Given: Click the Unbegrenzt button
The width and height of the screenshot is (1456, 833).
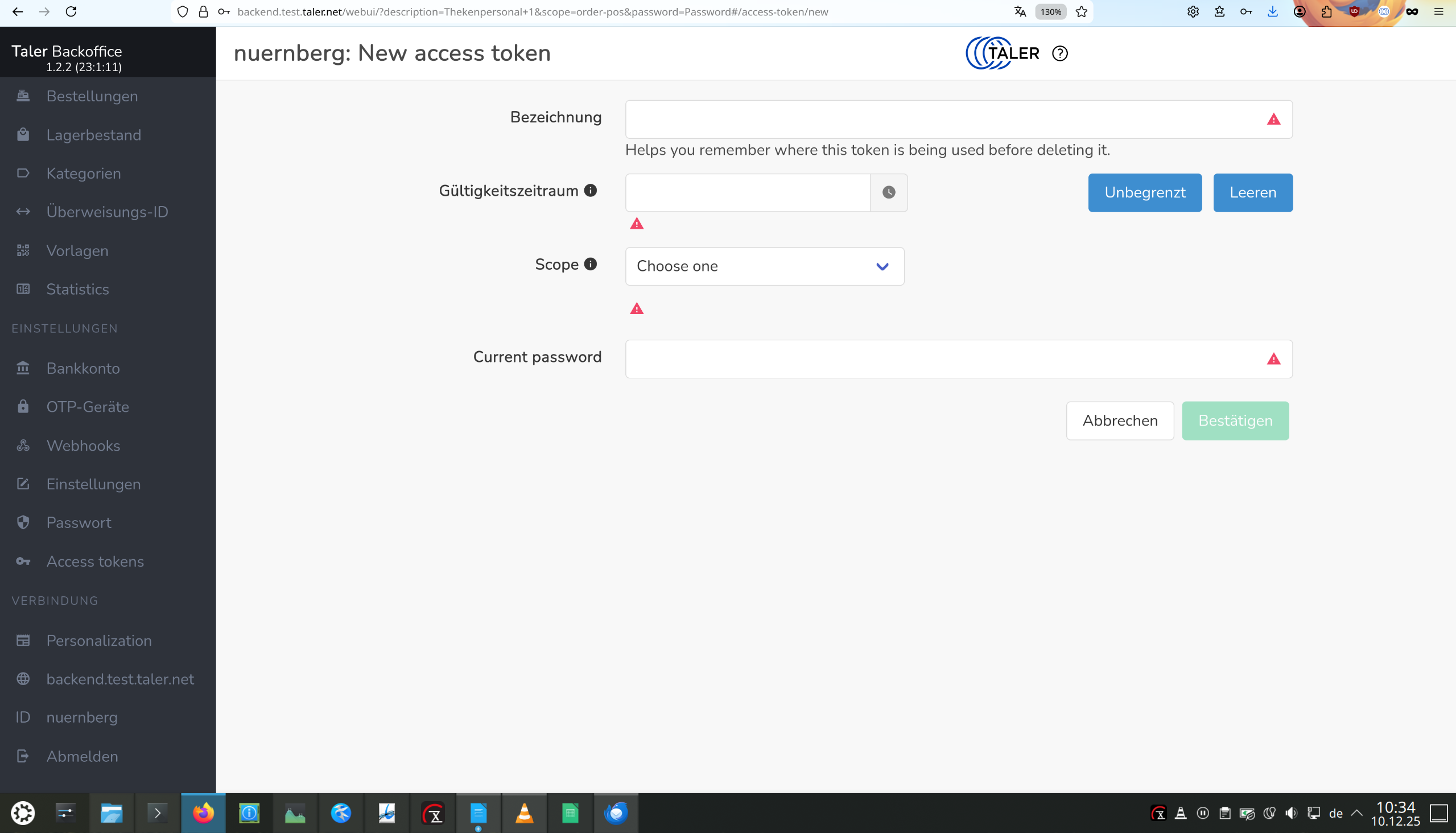Looking at the screenshot, I should tap(1144, 192).
